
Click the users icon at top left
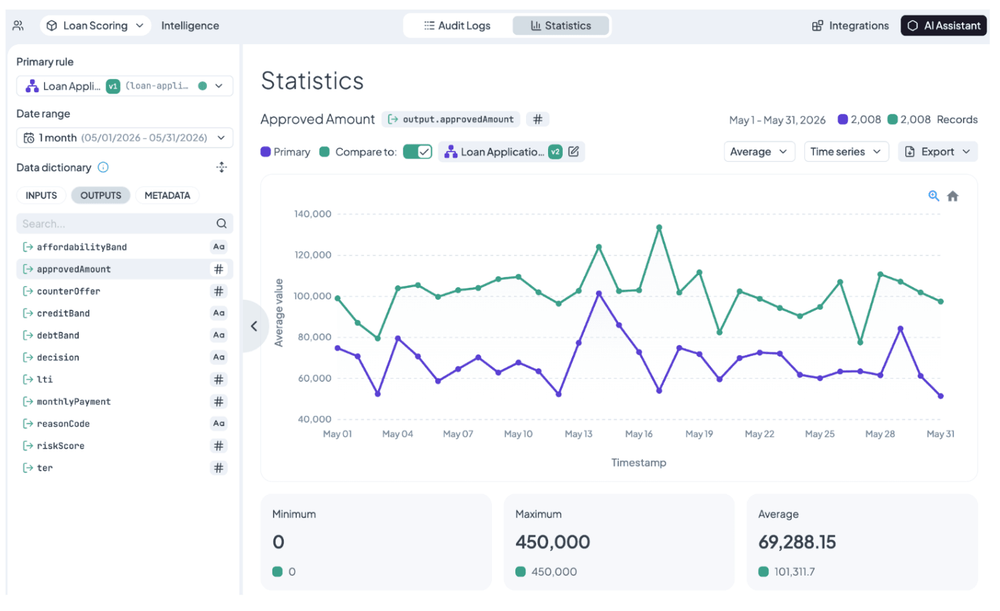(18, 26)
